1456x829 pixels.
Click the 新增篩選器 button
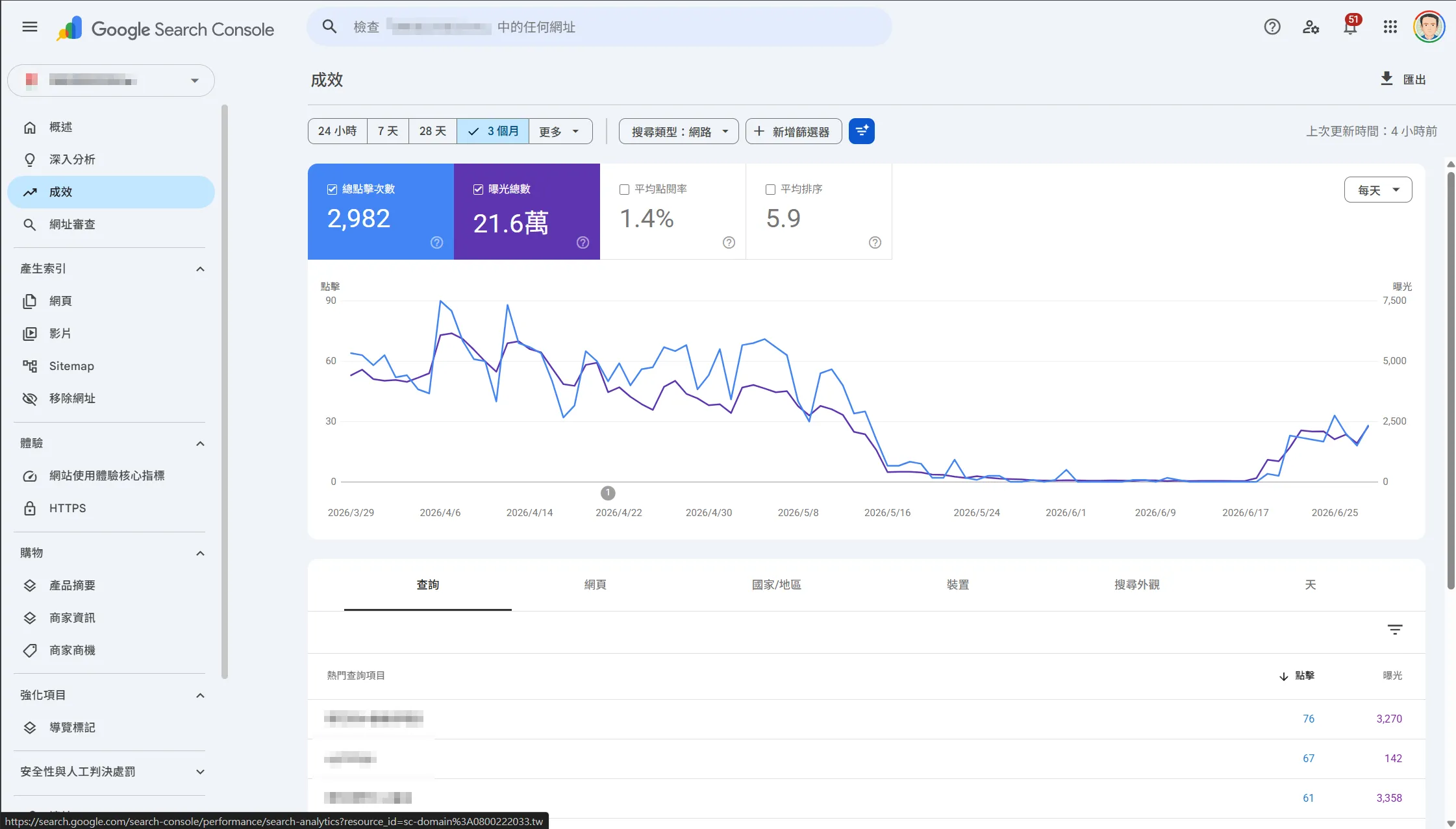click(x=794, y=131)
